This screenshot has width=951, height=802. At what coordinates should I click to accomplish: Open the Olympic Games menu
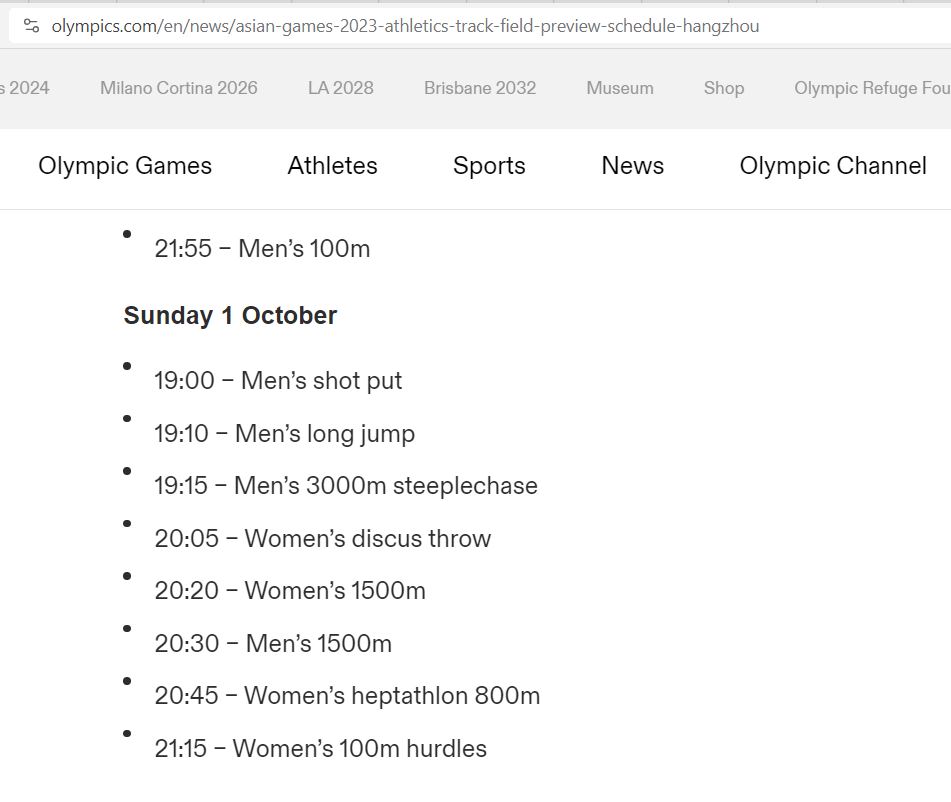coord(125,166)
